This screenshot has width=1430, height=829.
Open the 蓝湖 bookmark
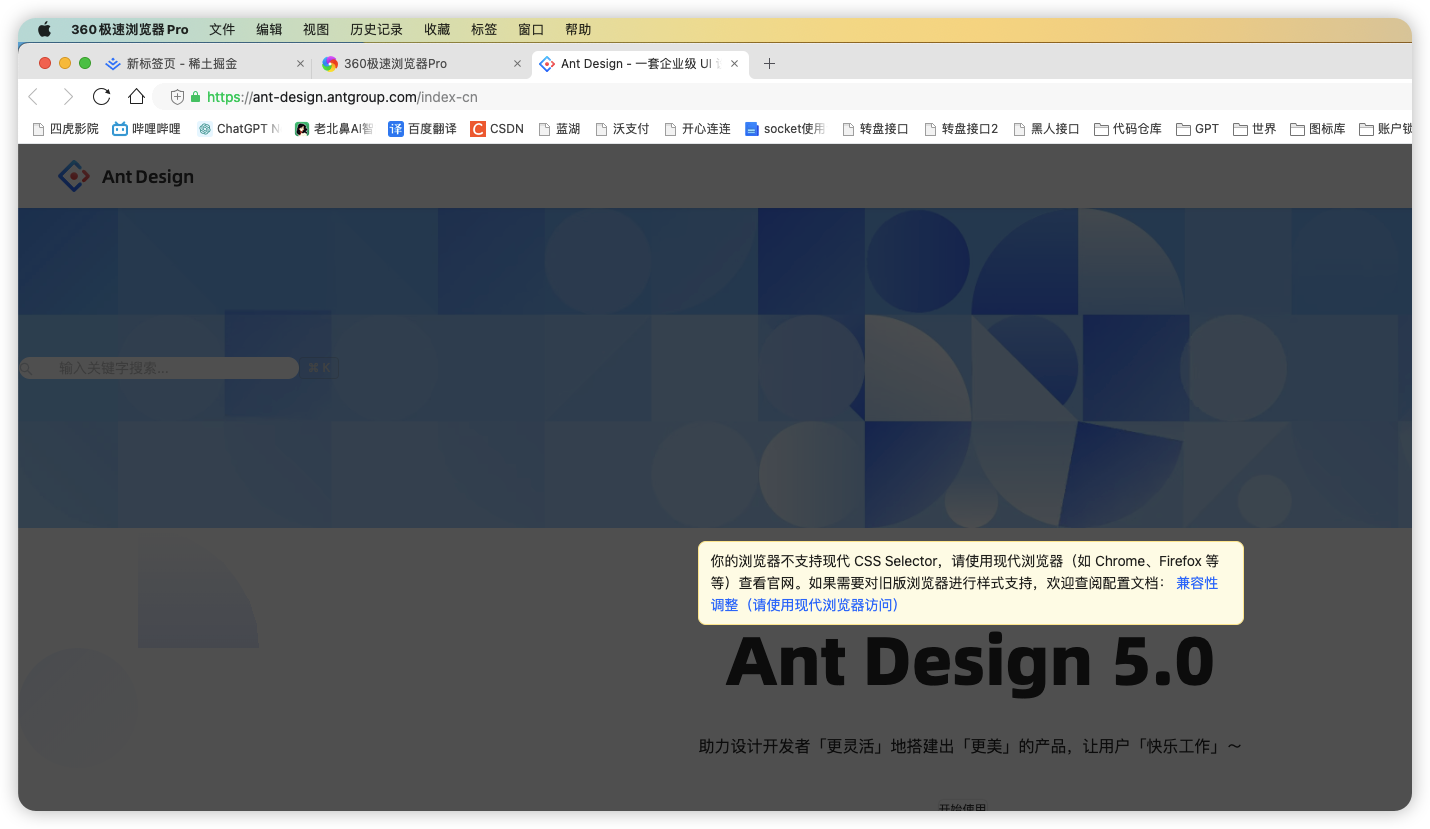(559, 129)
